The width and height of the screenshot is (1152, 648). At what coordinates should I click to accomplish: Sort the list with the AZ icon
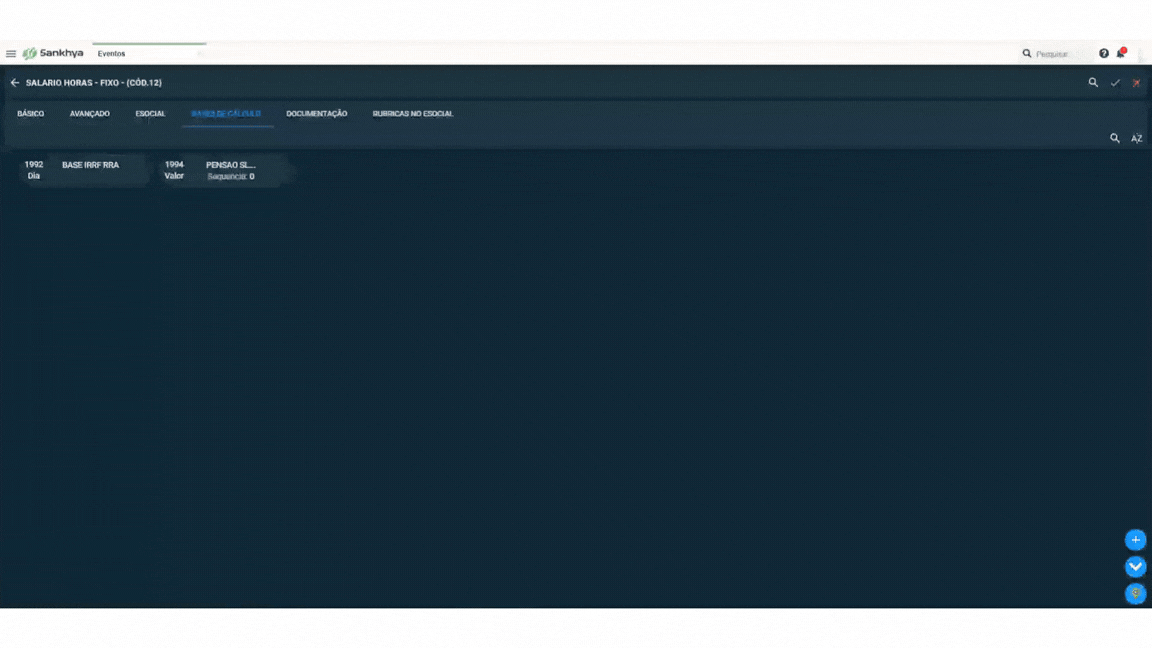[x=1137, y=138]
